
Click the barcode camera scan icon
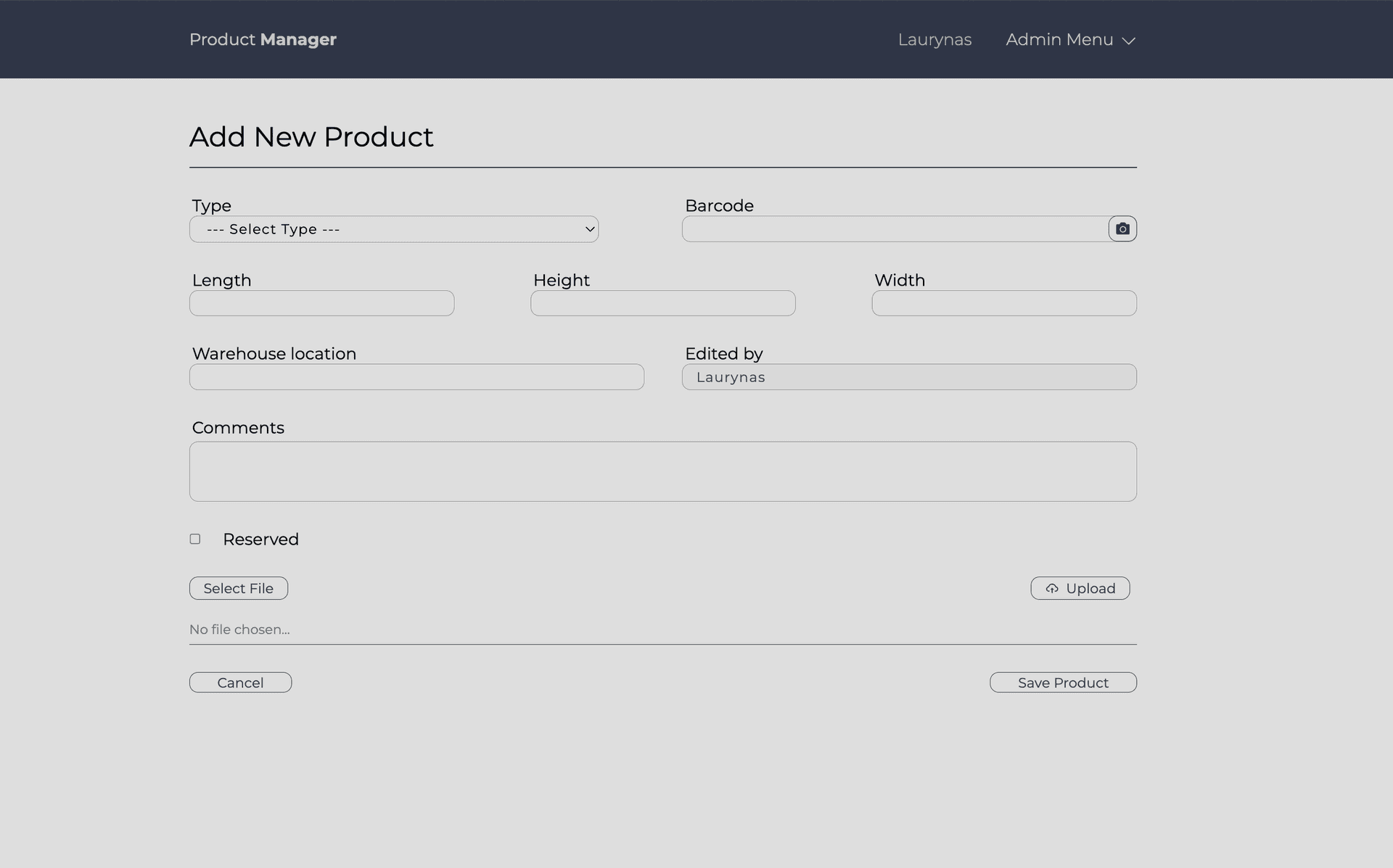[x=1122, y=229]
